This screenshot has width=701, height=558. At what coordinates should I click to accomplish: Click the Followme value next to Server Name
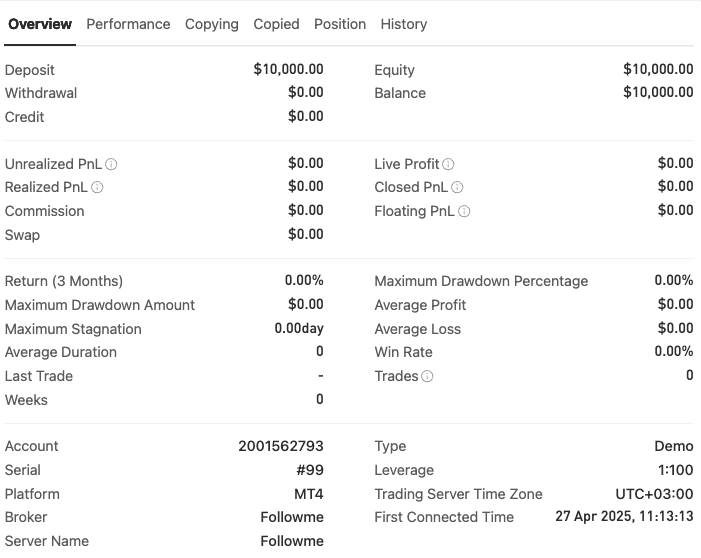click(292, 541)
